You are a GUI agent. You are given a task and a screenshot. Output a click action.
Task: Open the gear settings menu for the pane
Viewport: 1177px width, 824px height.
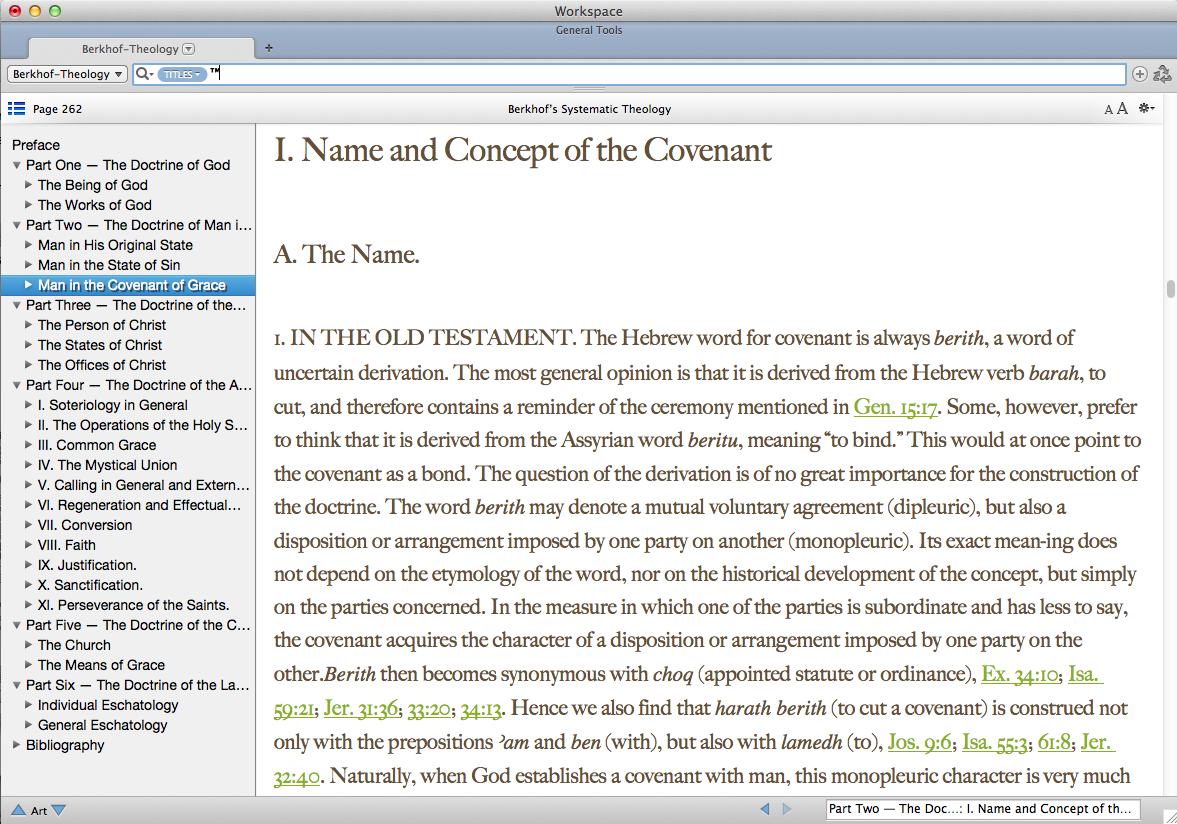(x=1146, y=109)
